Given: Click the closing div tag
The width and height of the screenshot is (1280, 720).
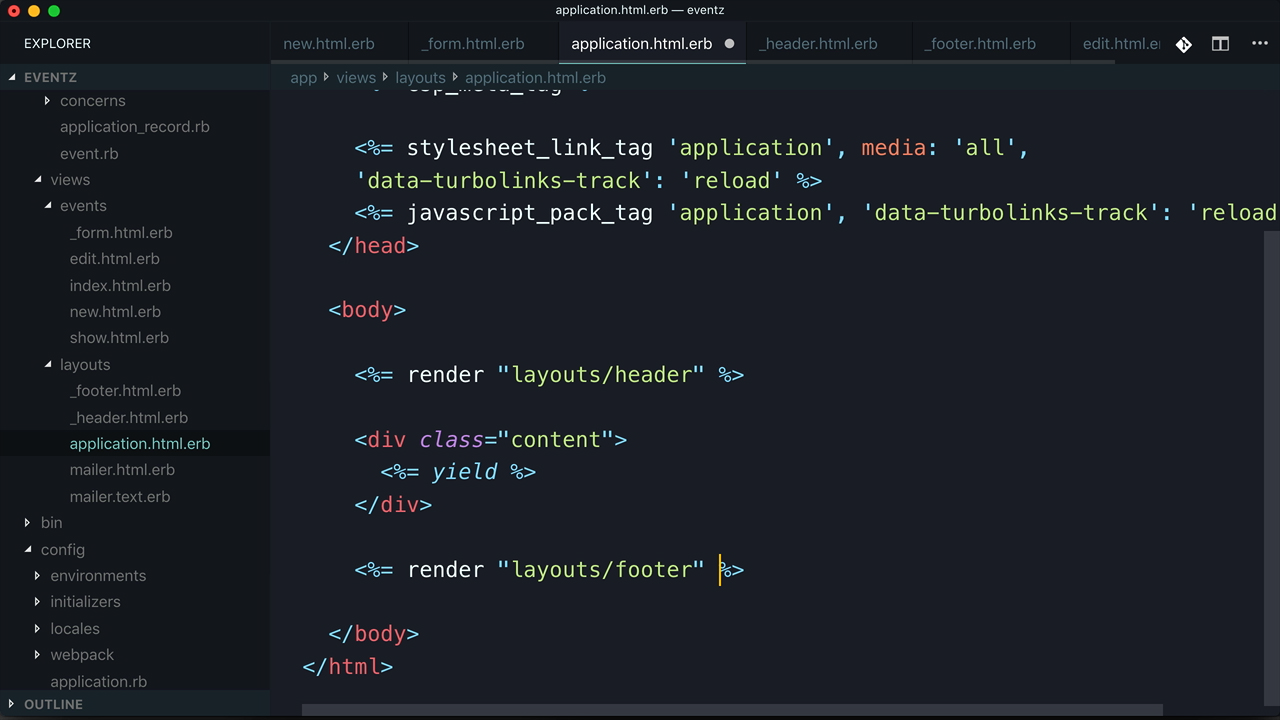Looking at the screenshot, I should 393,505.
